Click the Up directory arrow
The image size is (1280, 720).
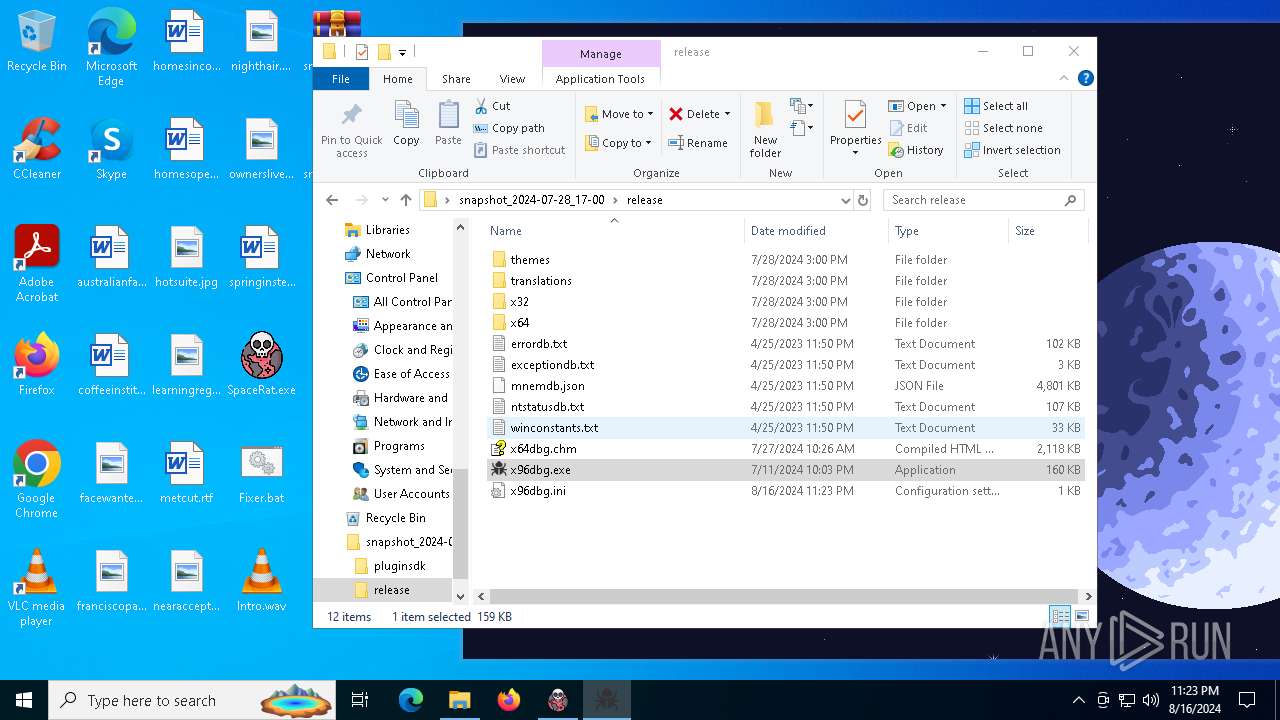tap(406, 200)
